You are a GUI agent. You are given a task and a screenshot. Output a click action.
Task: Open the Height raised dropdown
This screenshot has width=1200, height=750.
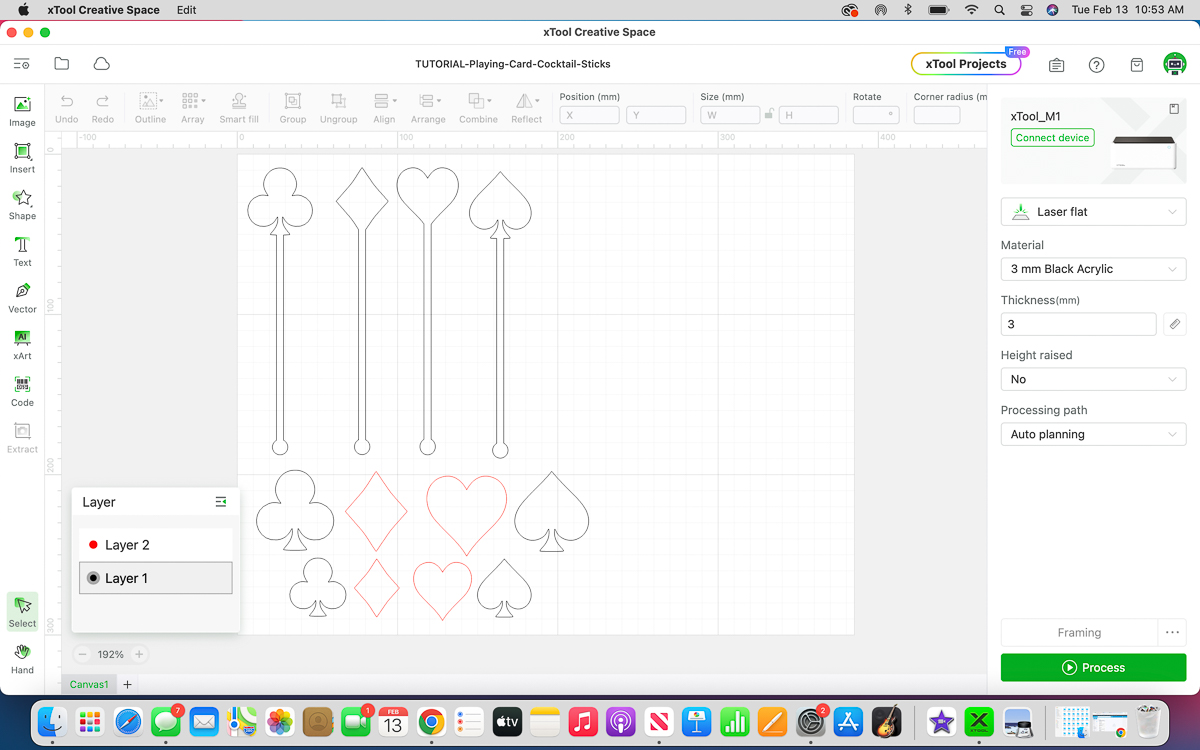(x=1093, y=378)
